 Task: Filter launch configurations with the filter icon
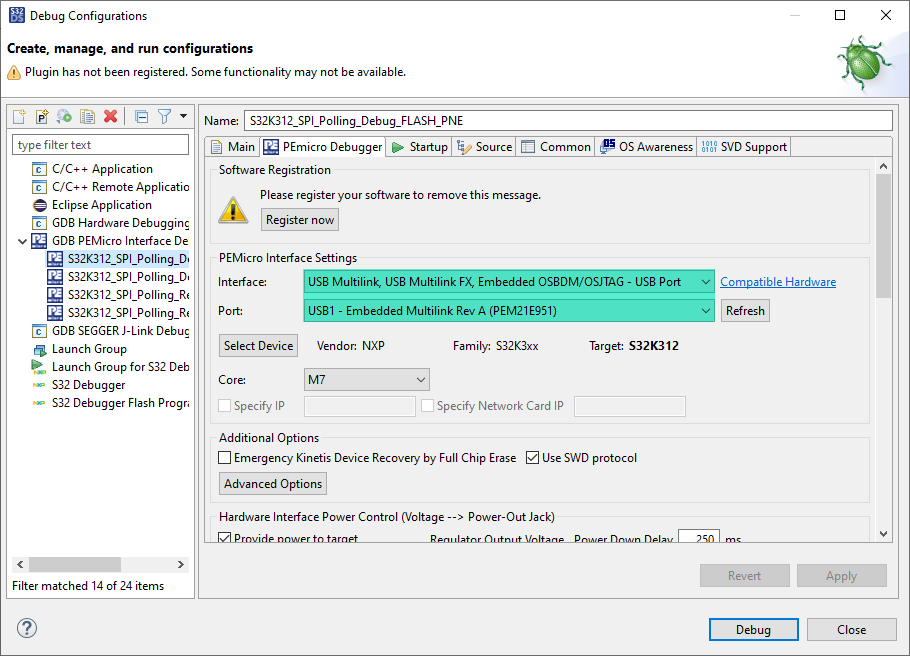coord(162,116)
